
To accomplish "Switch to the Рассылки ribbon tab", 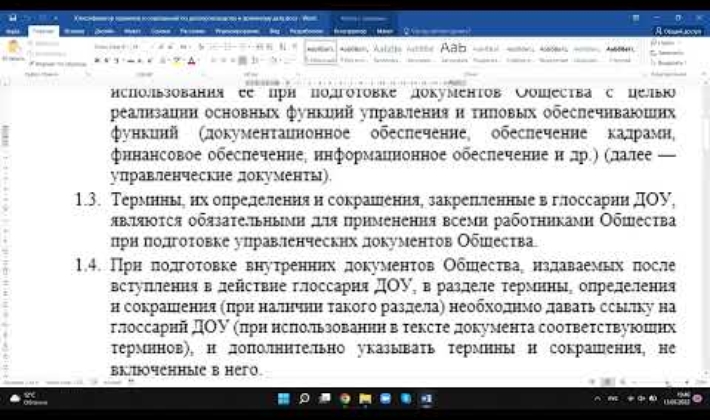I will (x=193, y=31).
